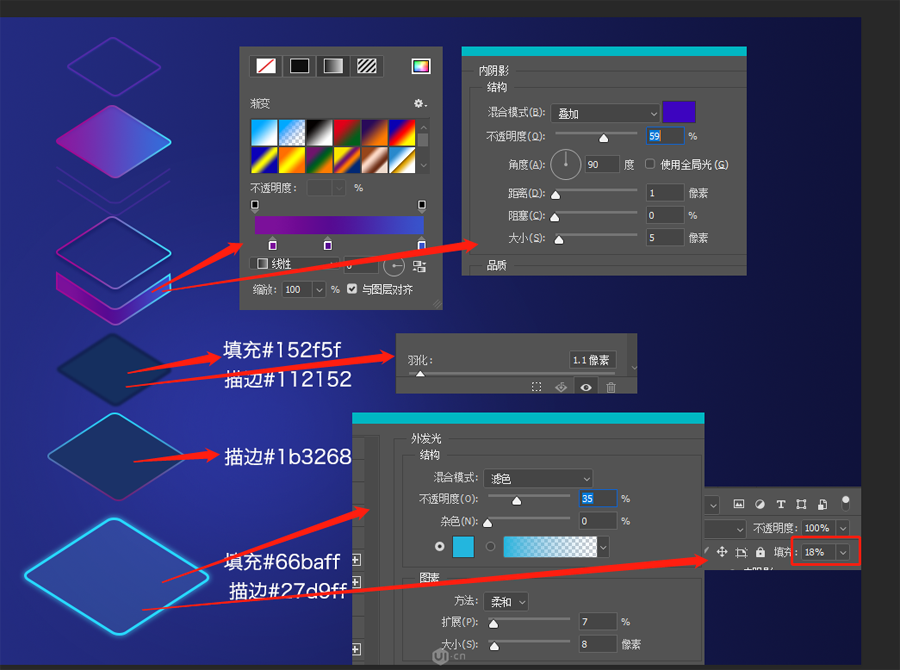The width and height of the screenshot is (900, 670).
Task: Click the trash icon beside the feather bar
Action: (611, 387)
